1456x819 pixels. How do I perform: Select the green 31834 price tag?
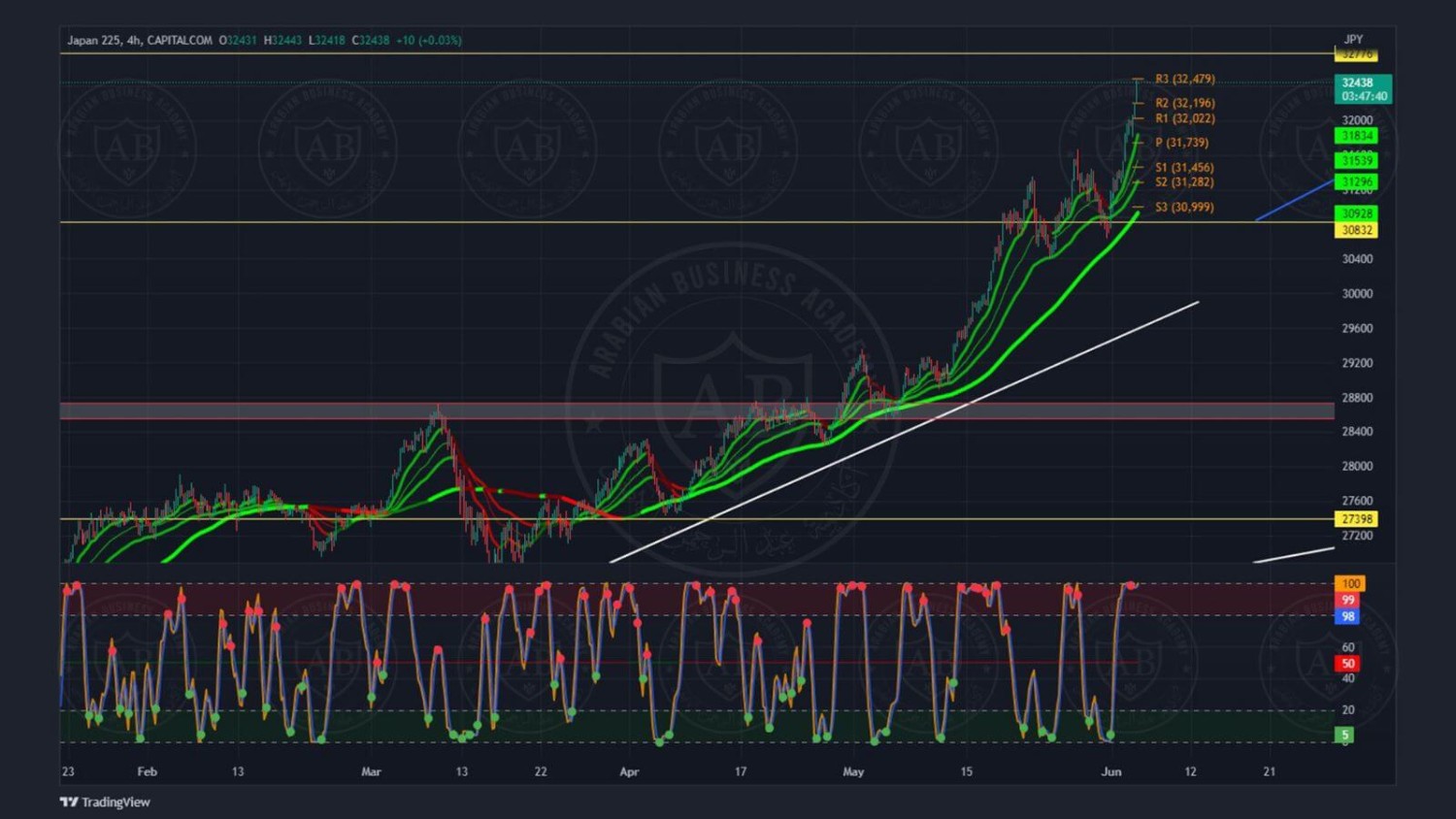coord(1356,136)
